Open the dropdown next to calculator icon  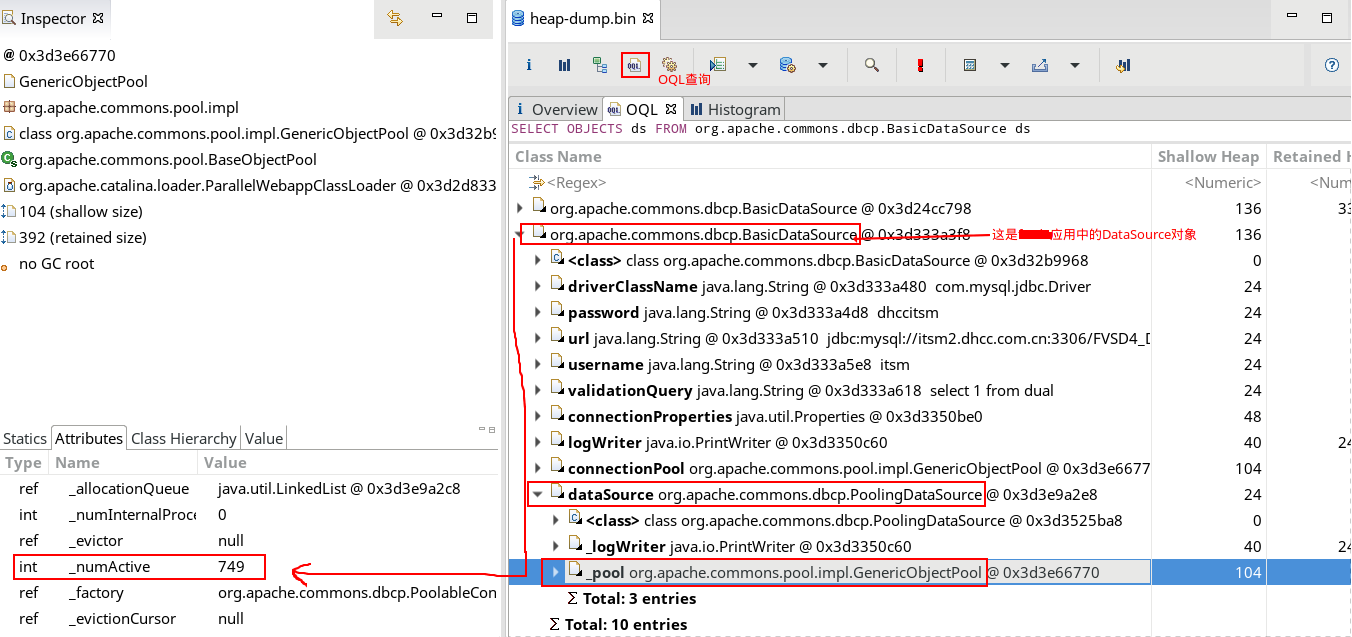[x=1004, y=65]
